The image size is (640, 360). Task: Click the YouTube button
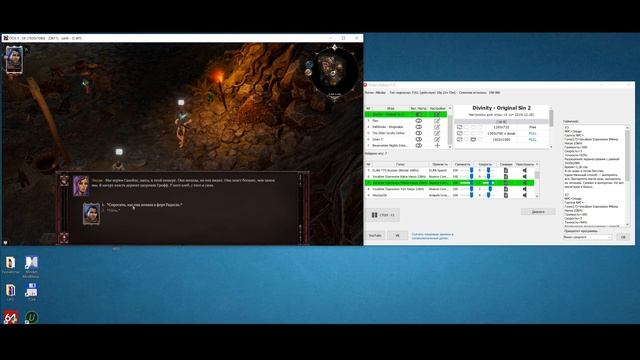pyautogui.click(x=375, y=236)
